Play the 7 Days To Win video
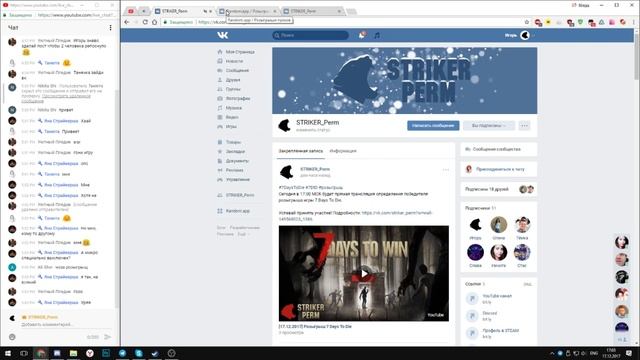This screenshot has height=360, width=640. click(364, 273)
